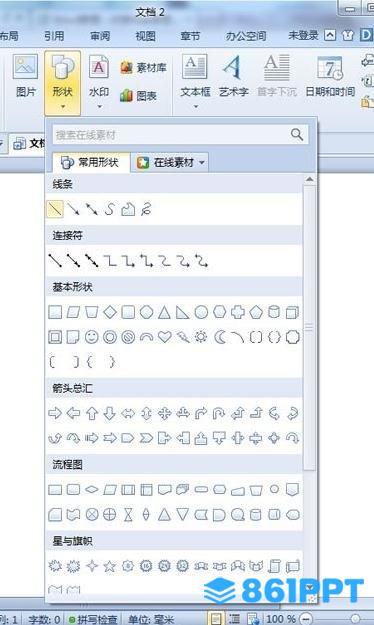The image size is (374, 625).
Task: Expand the 在线素材 dropdown arrow
Action: [x=202, y=163]
